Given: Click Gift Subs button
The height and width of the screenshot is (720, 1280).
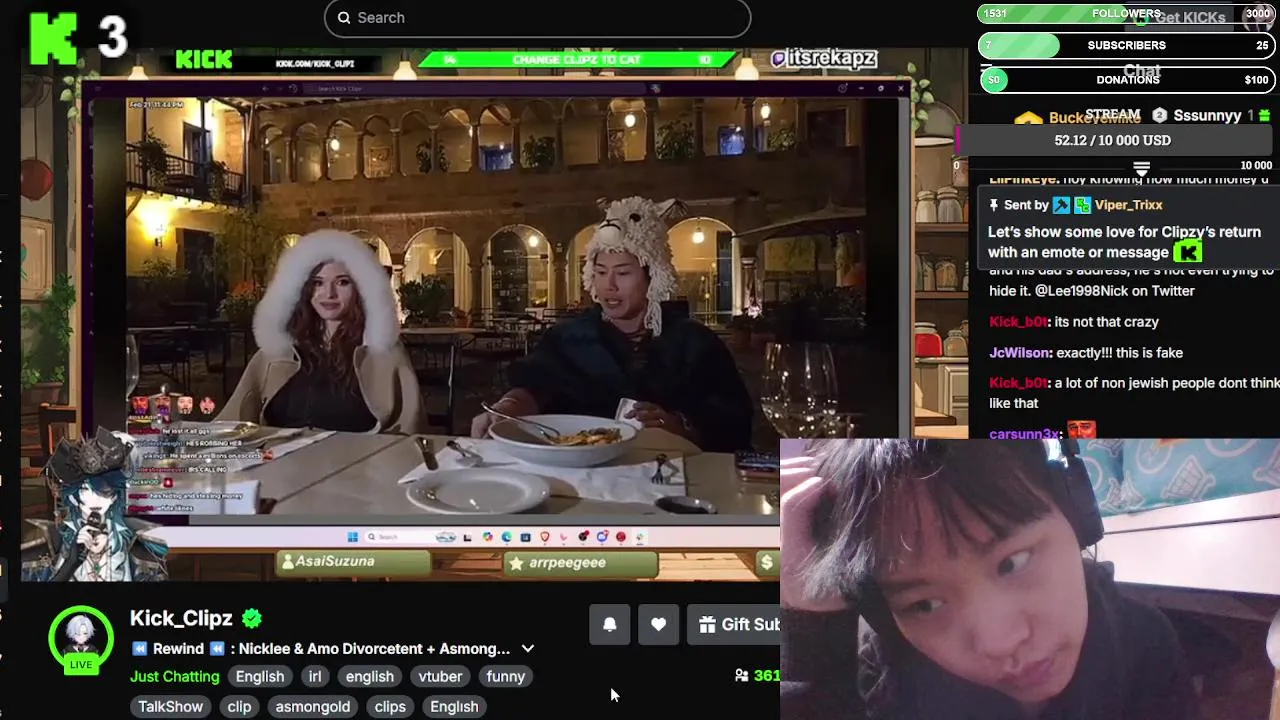Looking at the screenshot, I should 735,625.
